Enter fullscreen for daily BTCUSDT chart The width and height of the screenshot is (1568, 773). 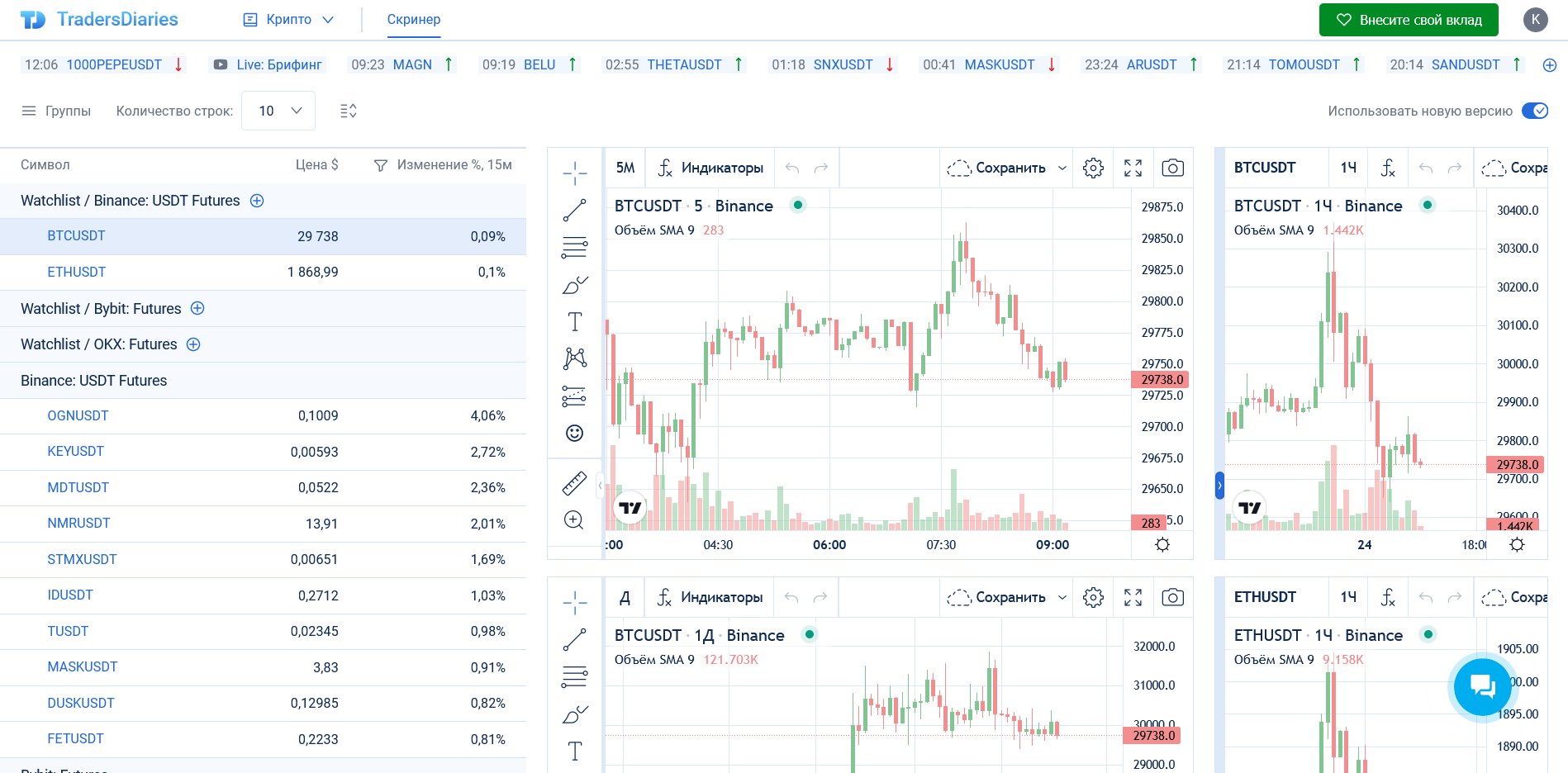pyautogui.click(x=1133, y=597)
